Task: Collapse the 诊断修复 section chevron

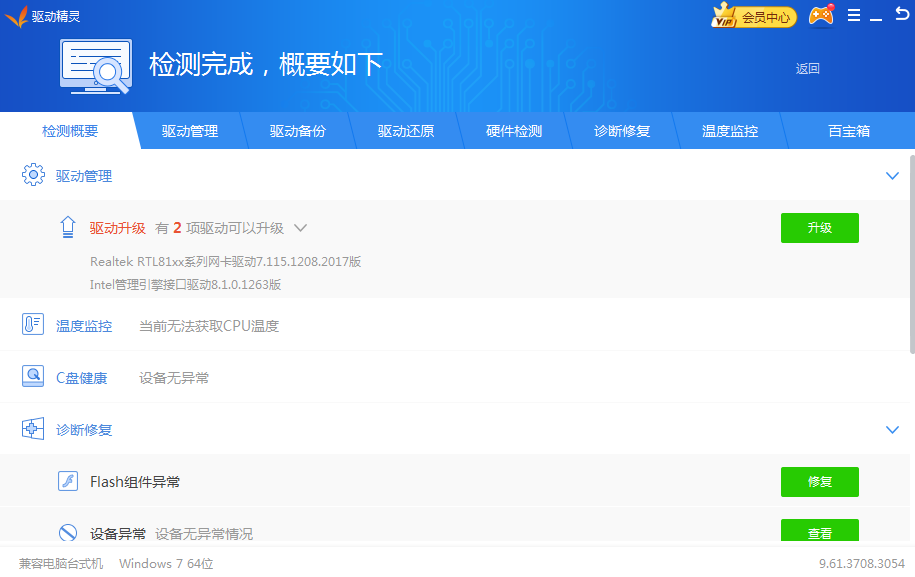Action: [892, 430]
